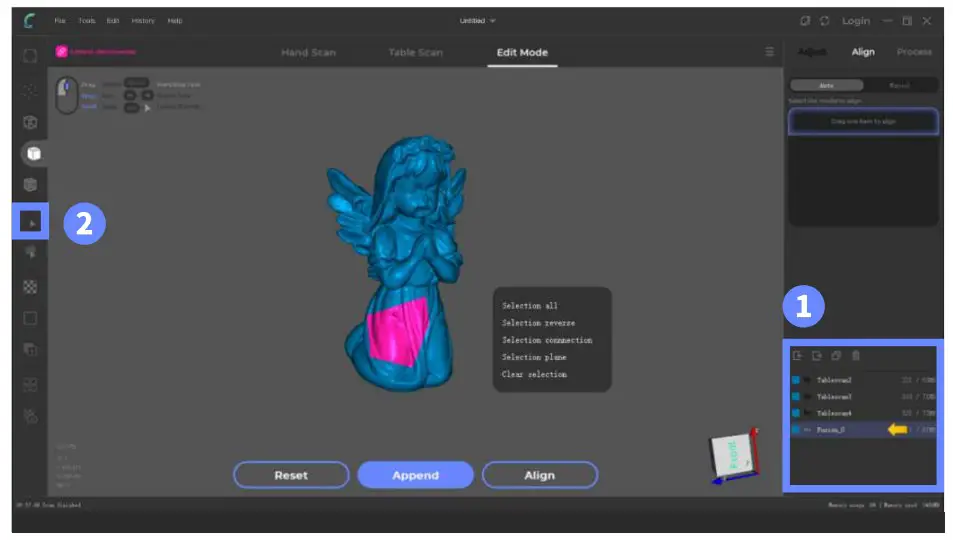Viewport: 953px width, 540px height.
Task: Activate the selection tool with arrow cursor
Action: pyautogui.click(x=30, y=222)
